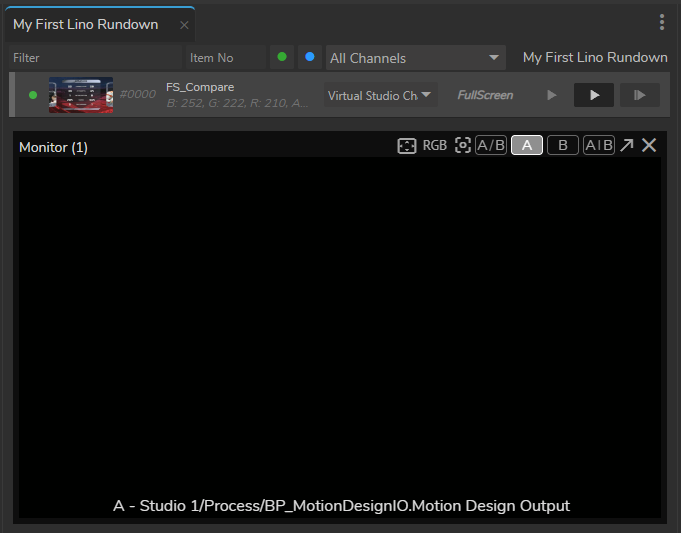Image resolution: width=681 pixels, height=533 pixels.
Task: Select the My First Lino Rundown tab
Action: (86, 24)
